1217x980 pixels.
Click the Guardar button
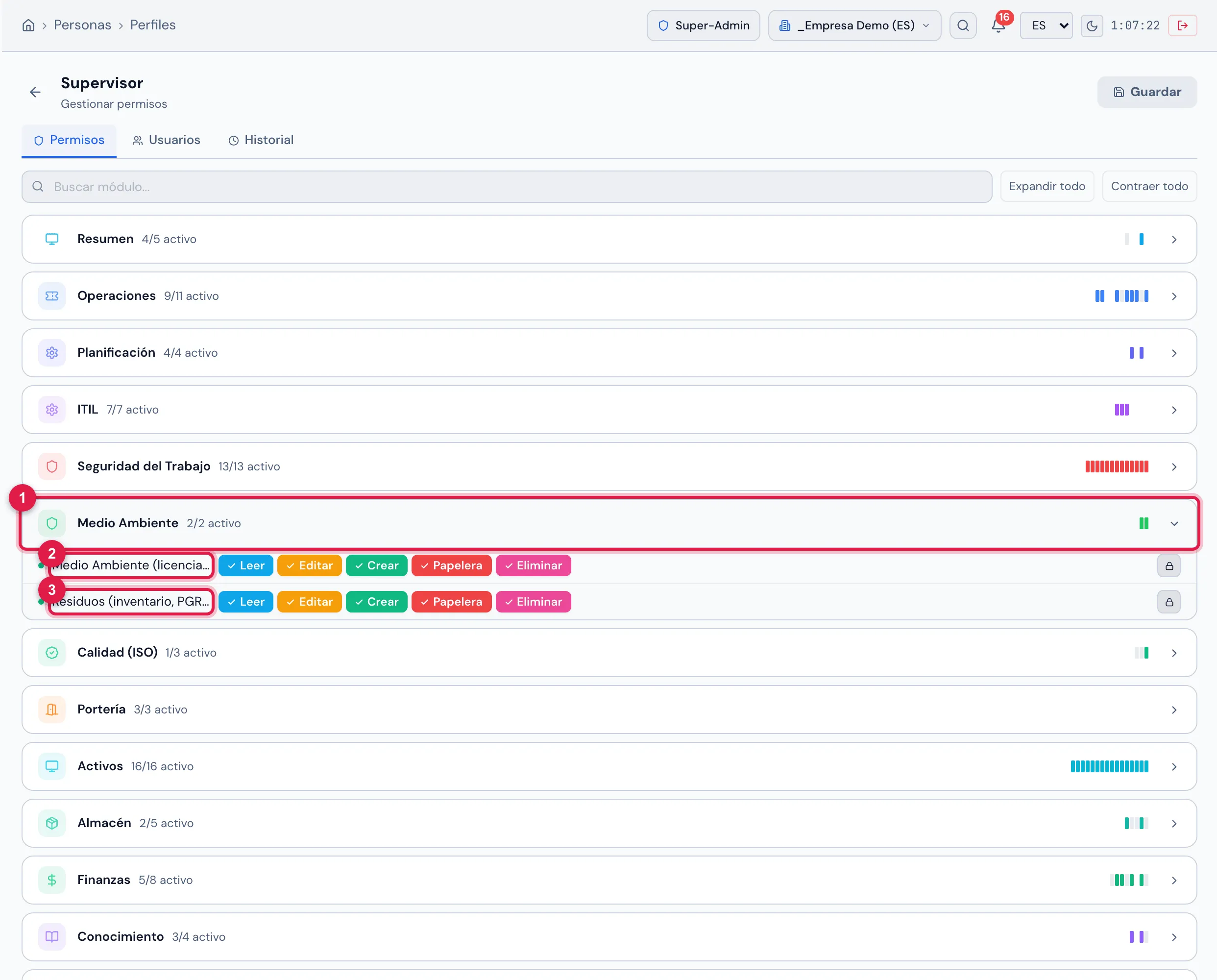[x=1147, y=92]
